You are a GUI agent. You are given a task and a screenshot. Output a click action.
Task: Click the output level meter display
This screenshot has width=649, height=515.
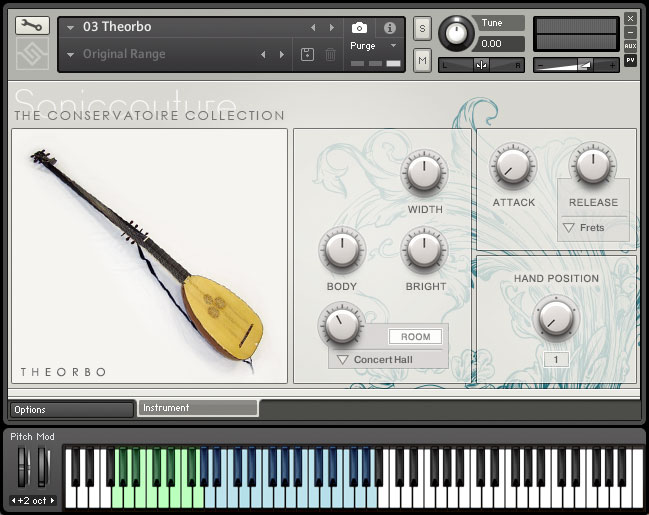point(576,34)
